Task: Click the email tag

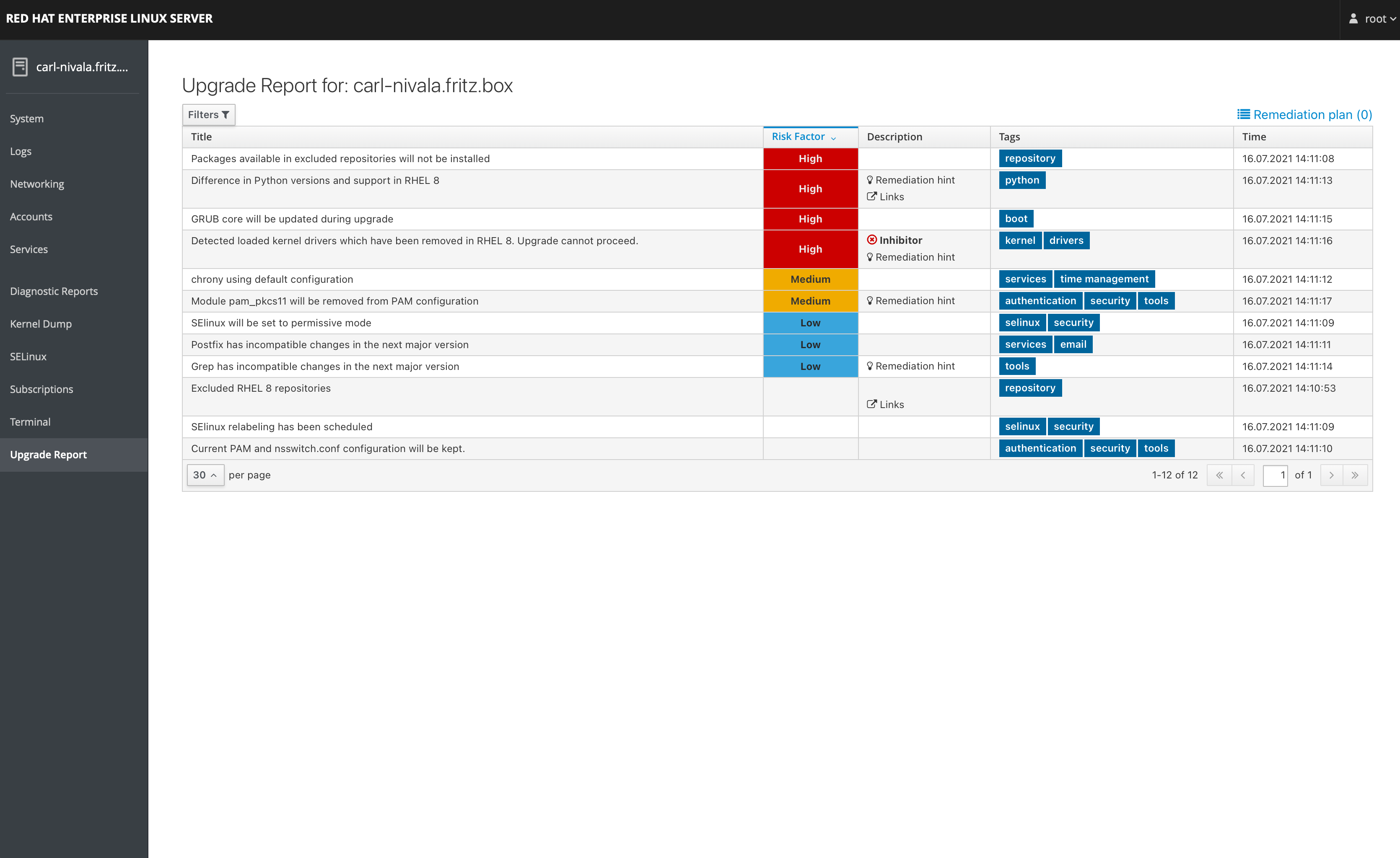Action: tap(1073, 344)
